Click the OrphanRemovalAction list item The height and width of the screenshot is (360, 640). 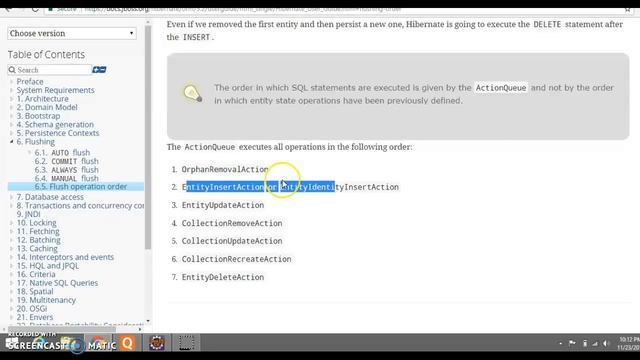coord(225,169)
